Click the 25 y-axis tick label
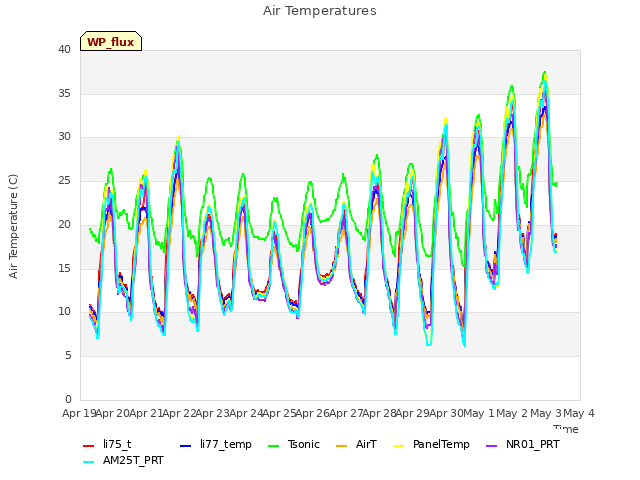The image size is (640, 480). pyautogui.click(x=64, y=181)
